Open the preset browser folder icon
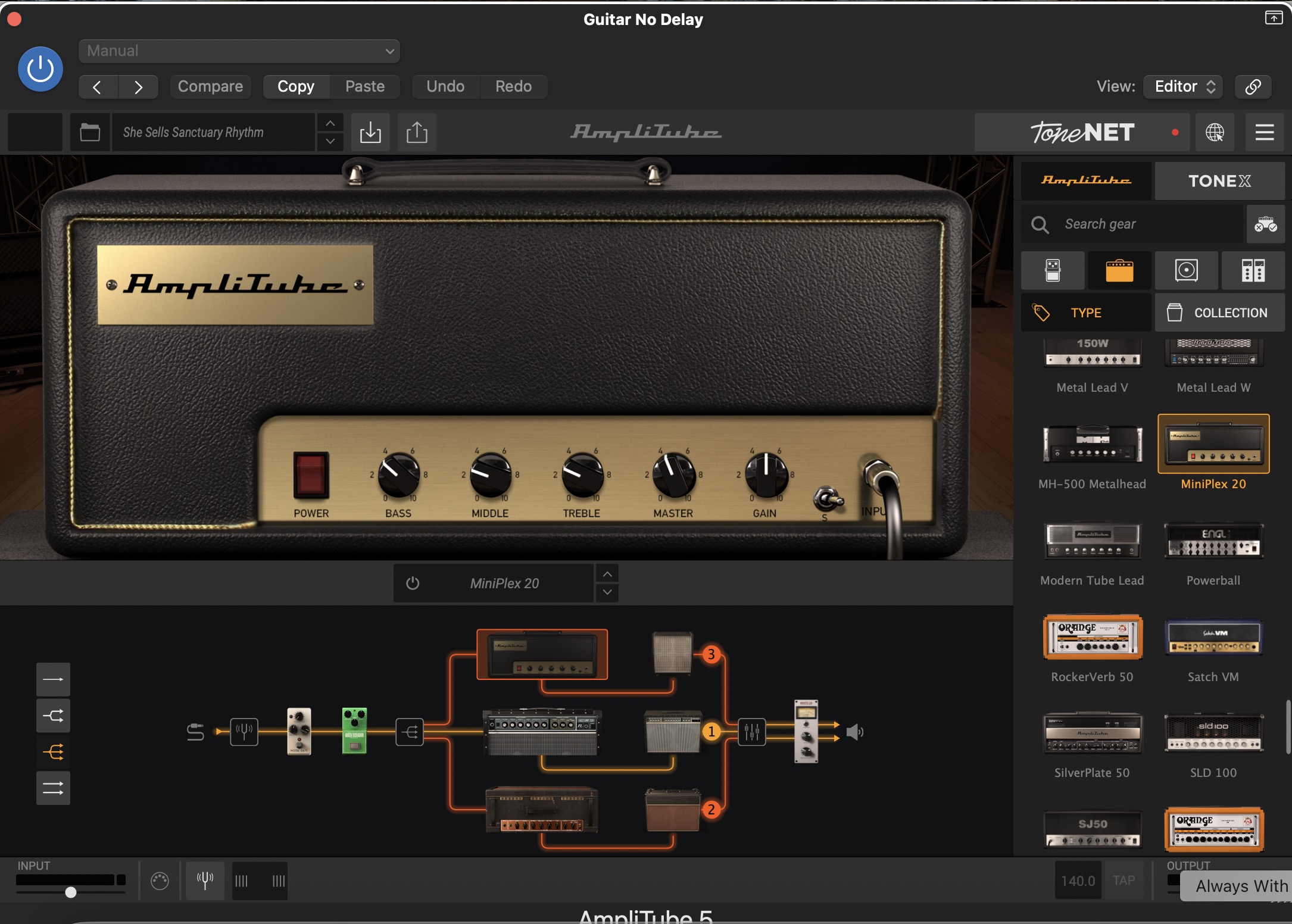The height and width of the screenshot is (924, 1292). click(90, 132)
